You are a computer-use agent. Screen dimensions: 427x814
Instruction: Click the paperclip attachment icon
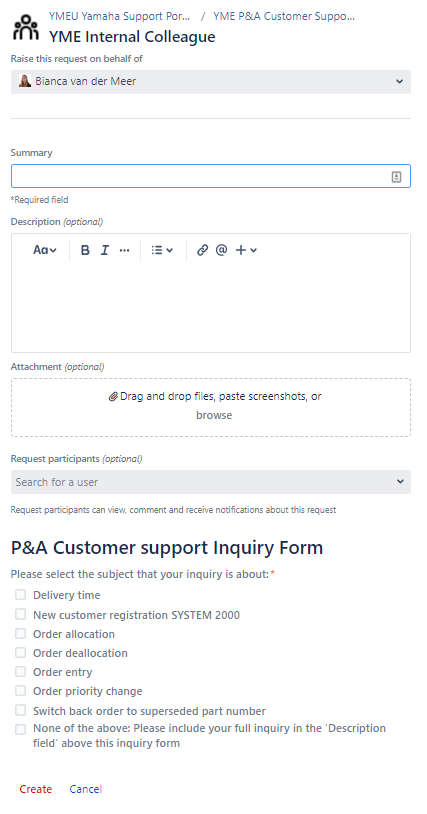coord(114,397)
